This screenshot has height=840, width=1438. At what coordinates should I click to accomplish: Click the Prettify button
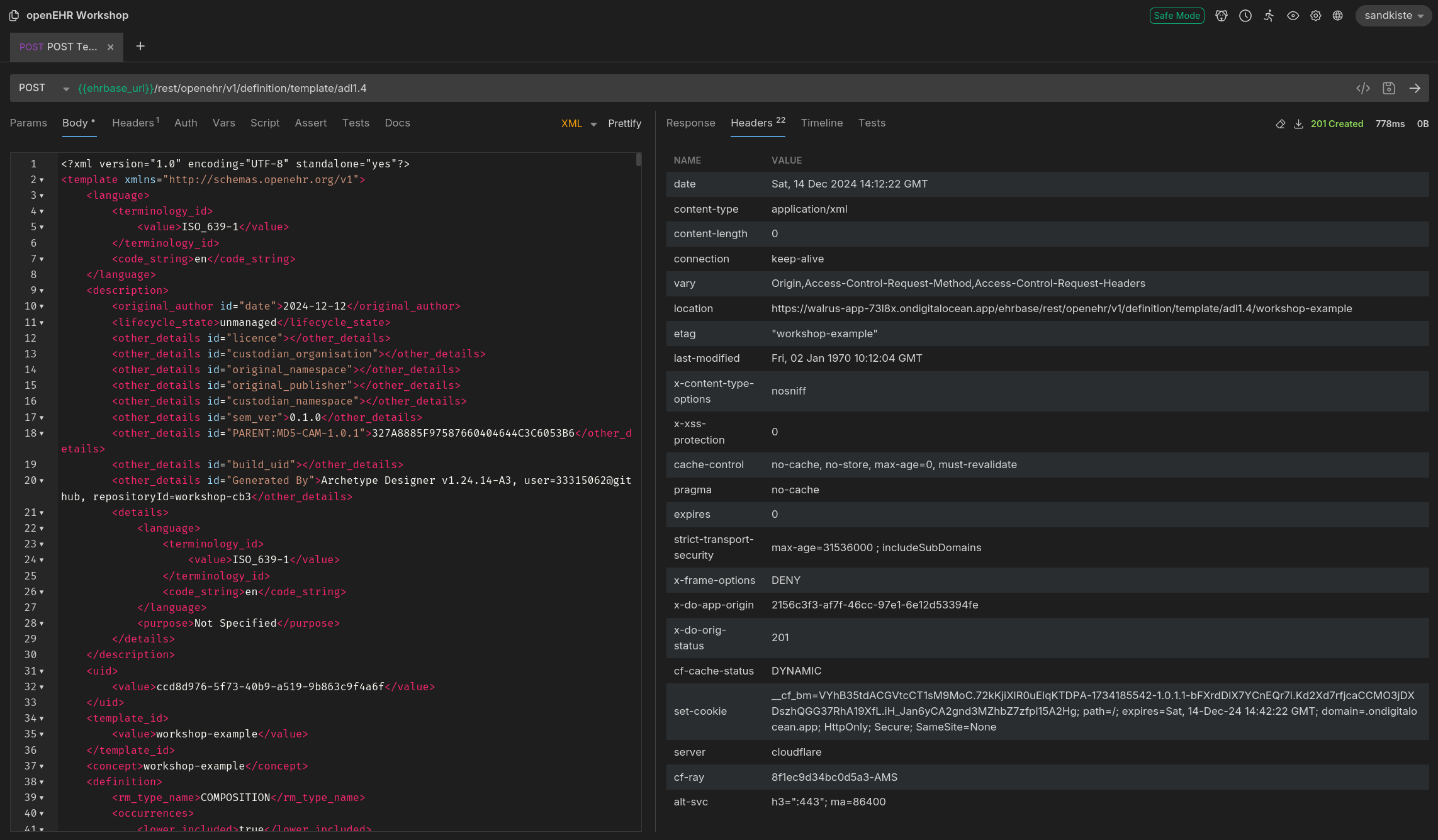click(624, 123)
